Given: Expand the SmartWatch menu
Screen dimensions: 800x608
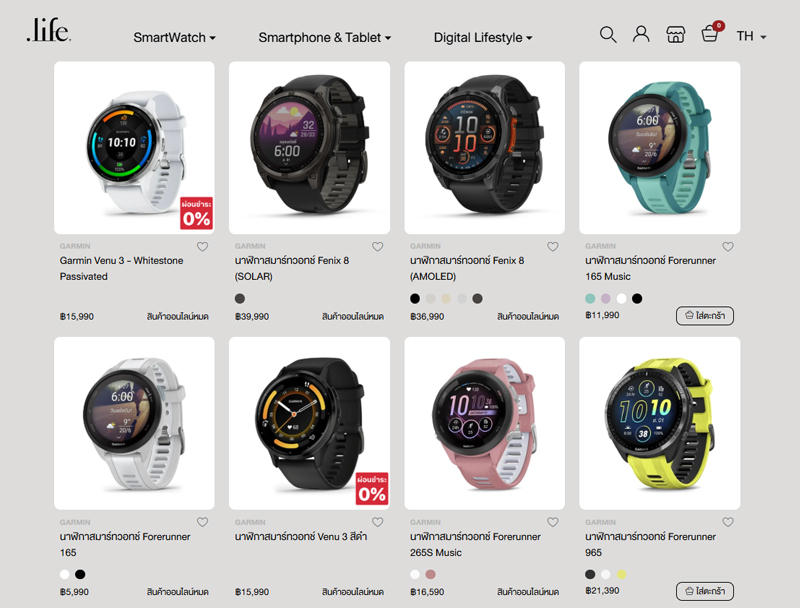Looking at the screenshot, I should [x=174, y=38].
